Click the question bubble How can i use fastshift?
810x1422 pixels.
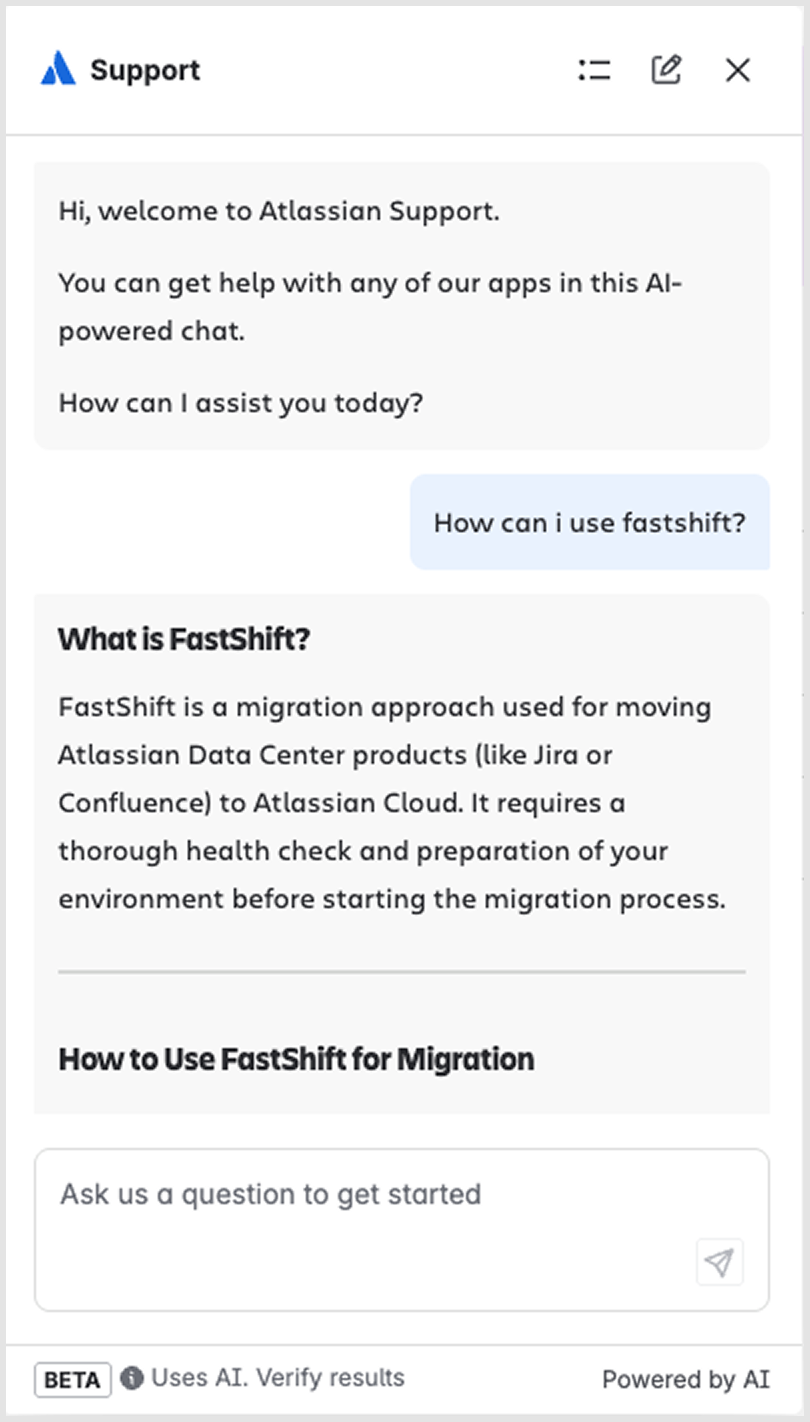tap(590, 522)
